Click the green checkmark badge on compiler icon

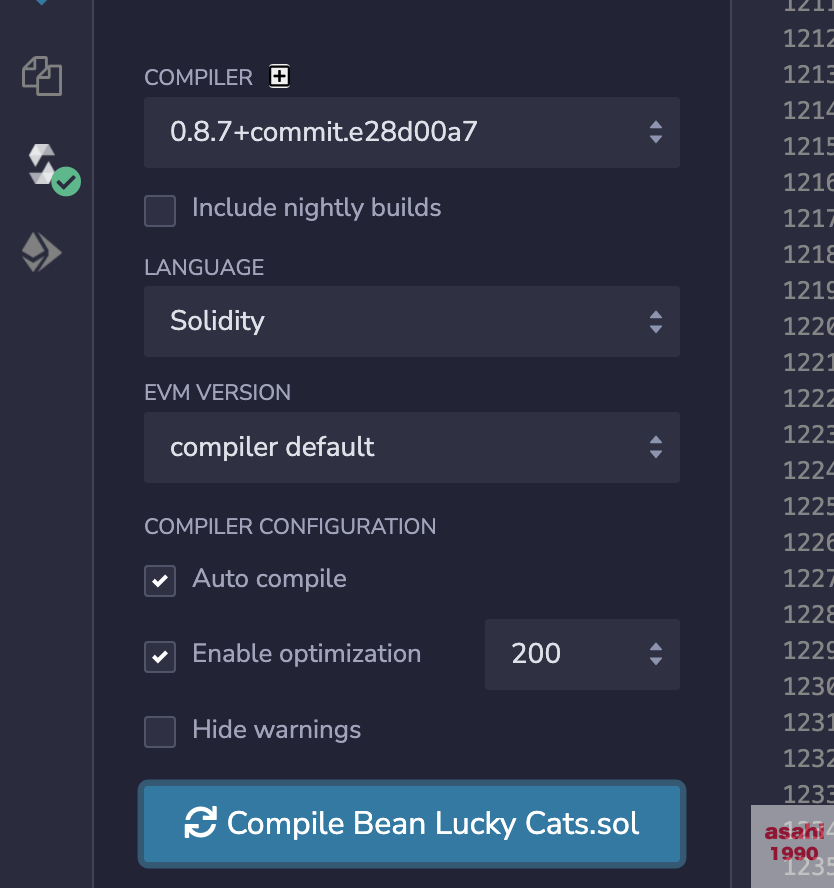pos(66,182)
